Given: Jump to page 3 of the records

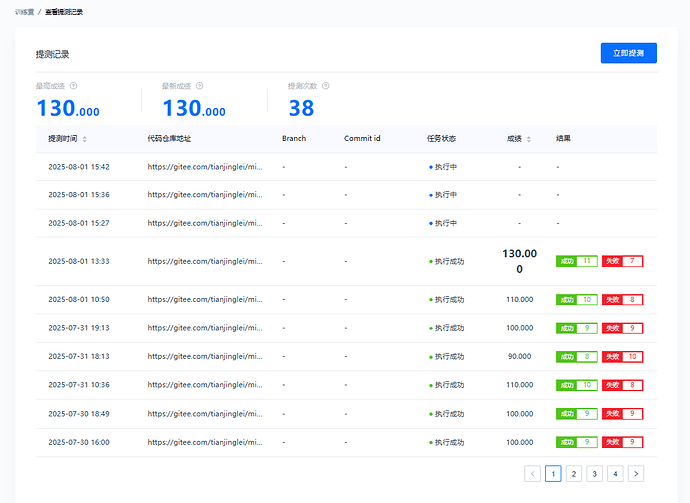Looking at the screenshot, I should (595, 474).
